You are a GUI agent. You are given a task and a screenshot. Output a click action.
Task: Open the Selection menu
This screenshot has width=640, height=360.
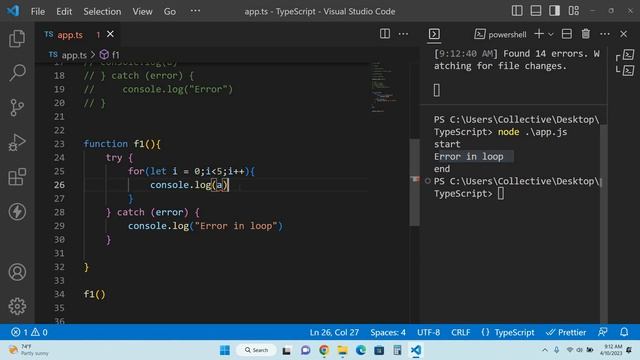(x=102, y=11)
